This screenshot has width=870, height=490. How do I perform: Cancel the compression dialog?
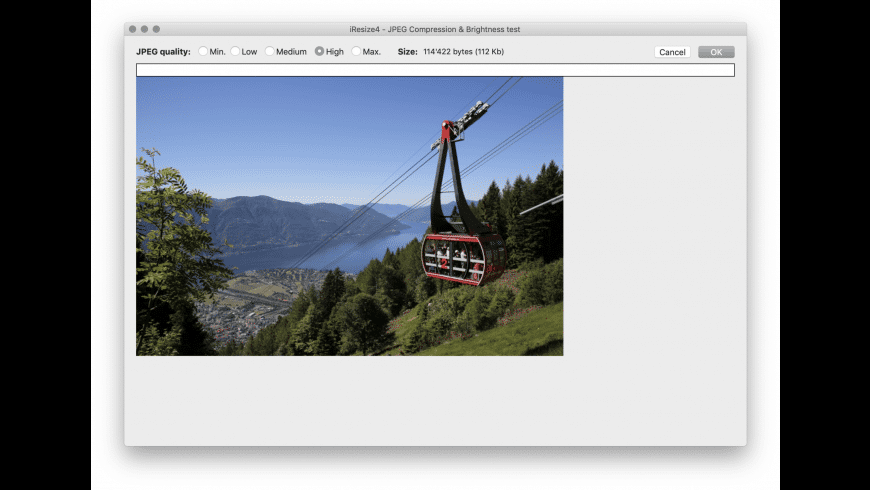pos(672,52)
